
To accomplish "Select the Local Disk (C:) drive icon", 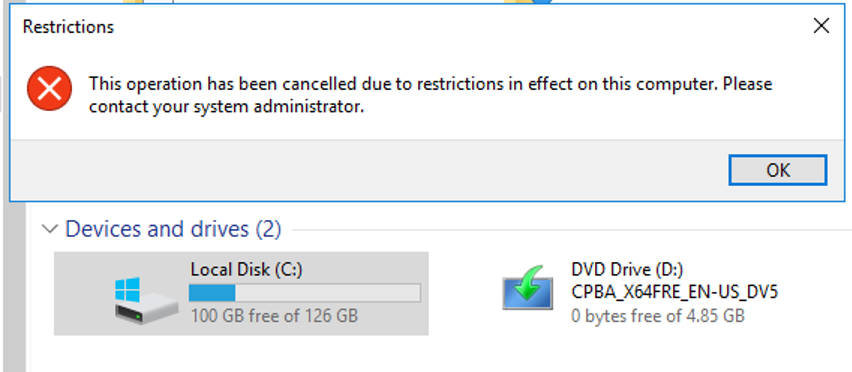I will click(146, 300).
